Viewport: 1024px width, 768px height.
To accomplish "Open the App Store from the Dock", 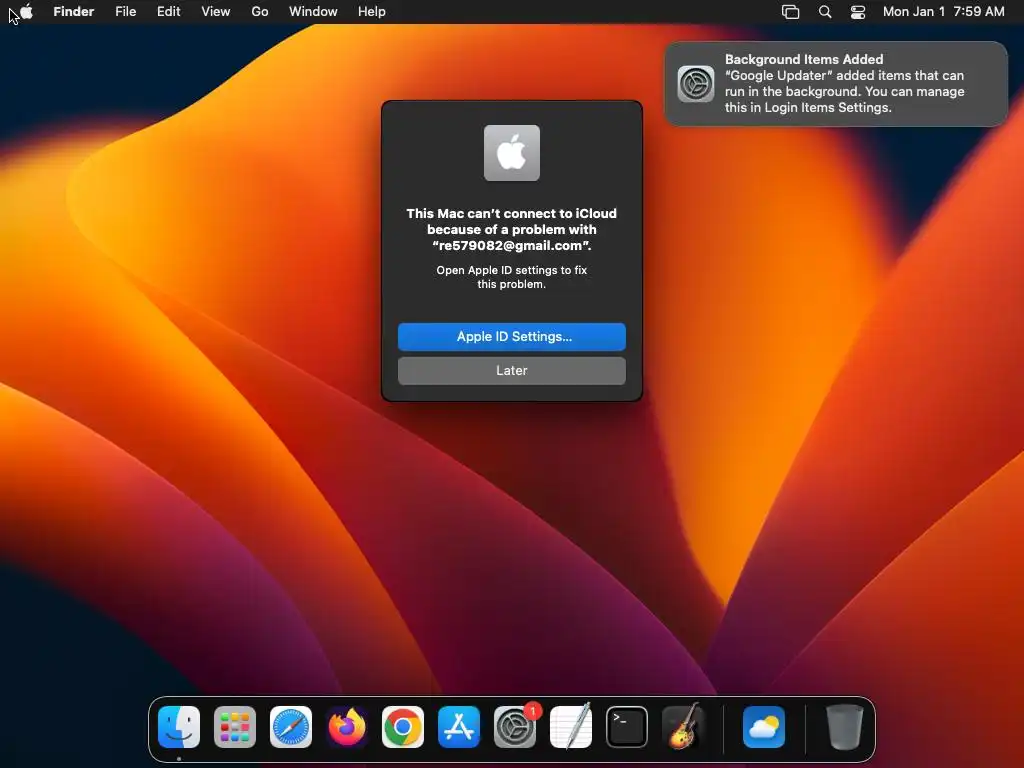I will [459, 727].
